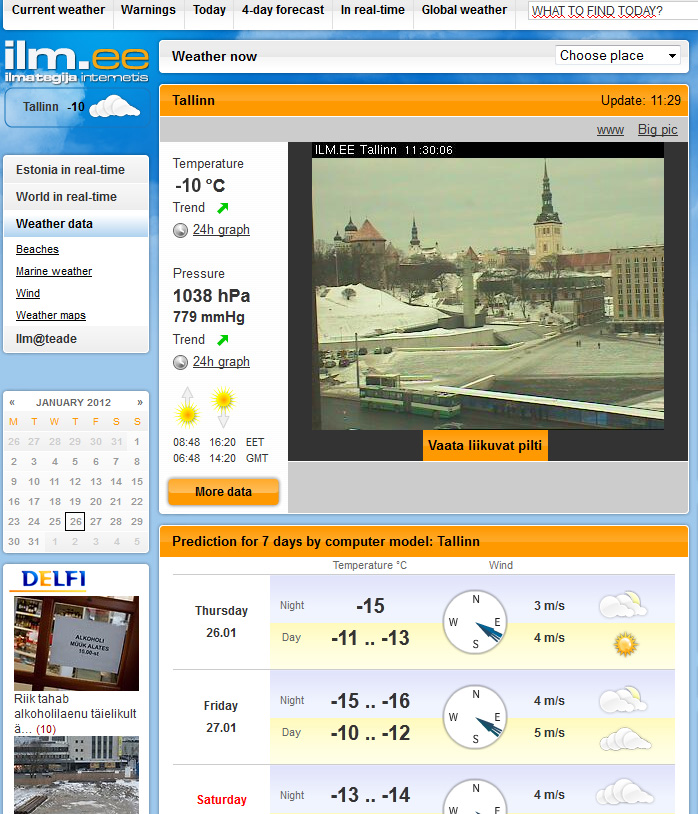698x814 pixels.
Task: Open temperature 24h graph link
Action: coord(222,230)
